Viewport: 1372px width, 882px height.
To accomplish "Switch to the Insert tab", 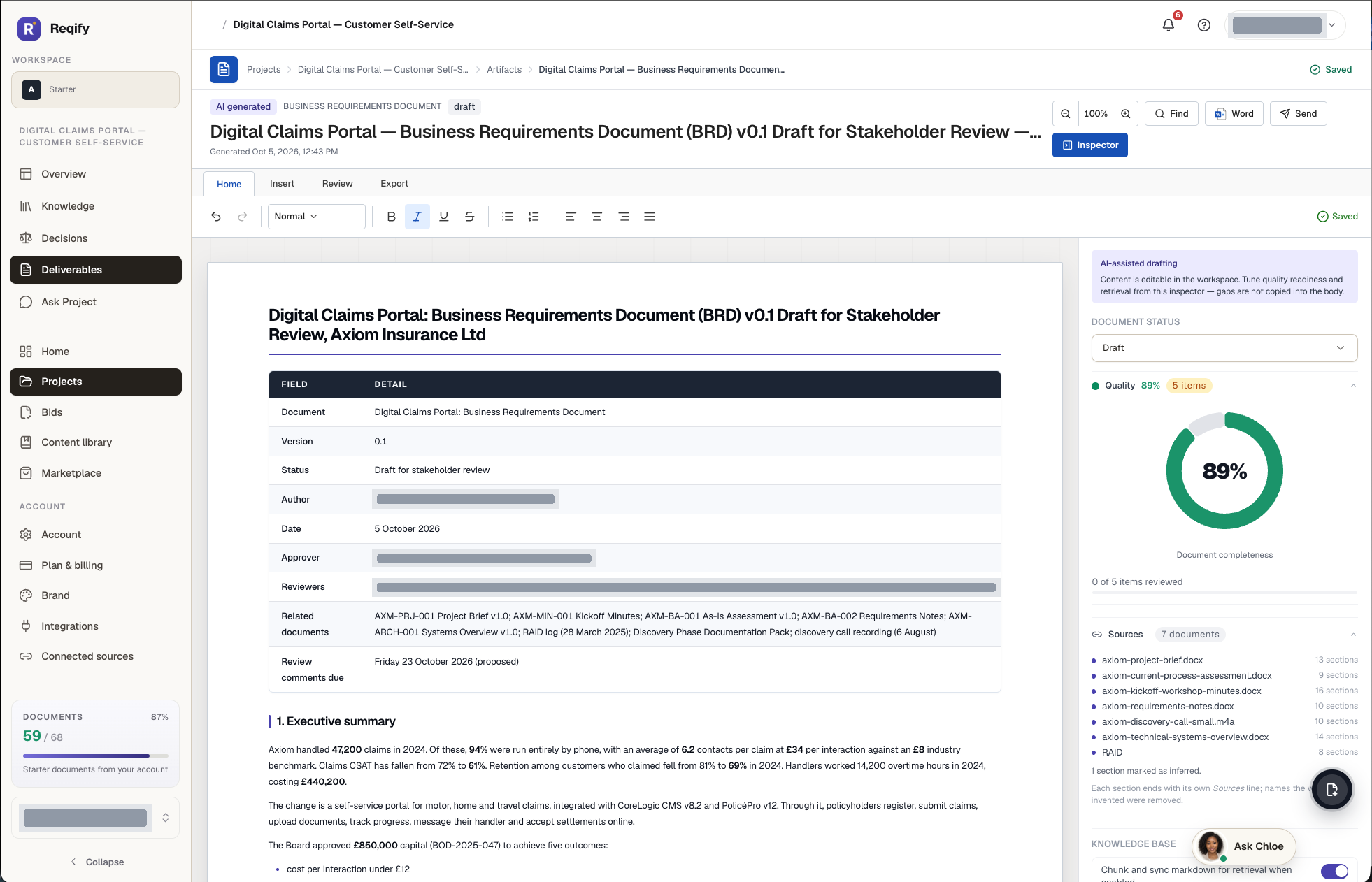I will click(x=282, y=184).
